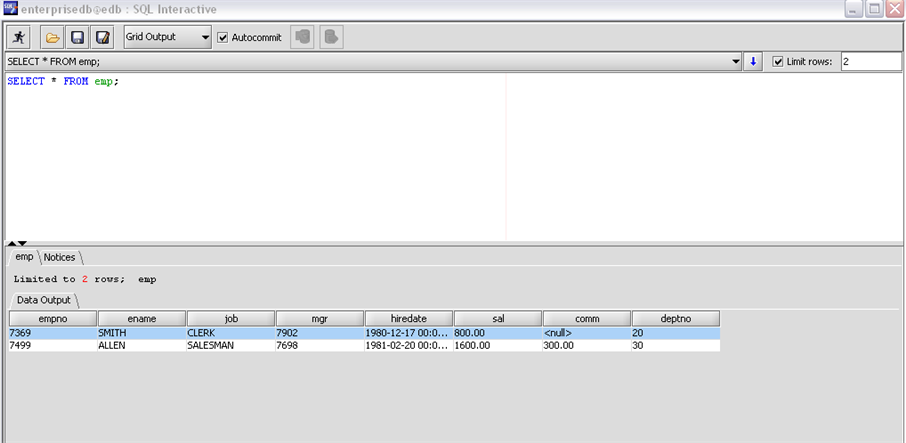Viewport: 906px width, 443px height.
Task: Select the 300.00 comm cell
Action: point(587,345)
